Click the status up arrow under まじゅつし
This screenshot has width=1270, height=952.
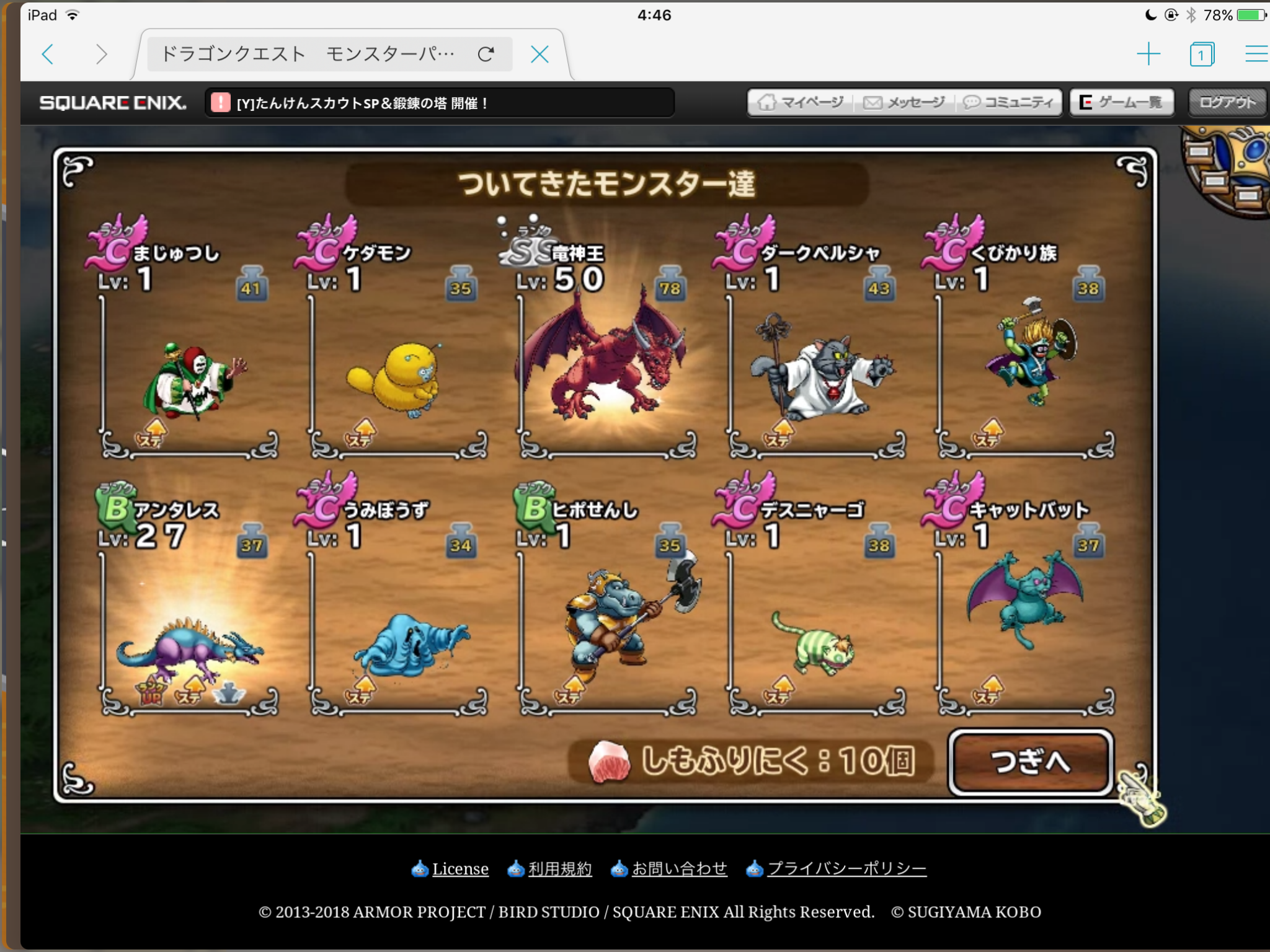coord(153,433)
